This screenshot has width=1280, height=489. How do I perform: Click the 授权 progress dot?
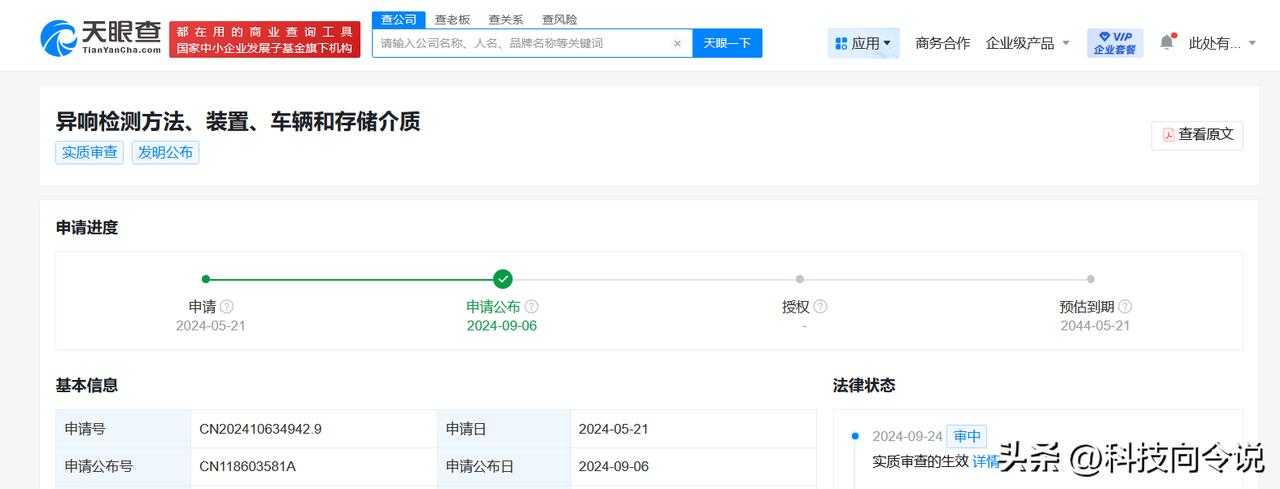tap(800, 279)
